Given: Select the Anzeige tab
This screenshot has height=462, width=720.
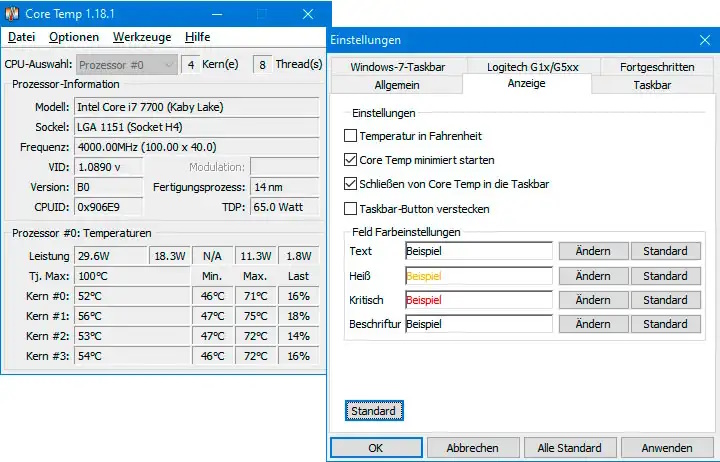Looking at the screenshot, I should pyautogui.click(x=527, y=84).
